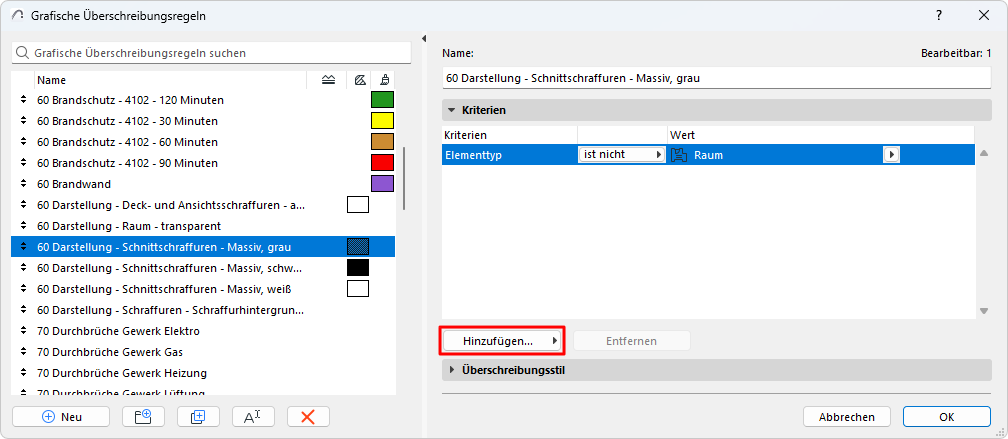Click reorder handle of 70 Durchbrüche Gewerk Gas
This screenshot has height=439, width=1008.
coord(24,352)
